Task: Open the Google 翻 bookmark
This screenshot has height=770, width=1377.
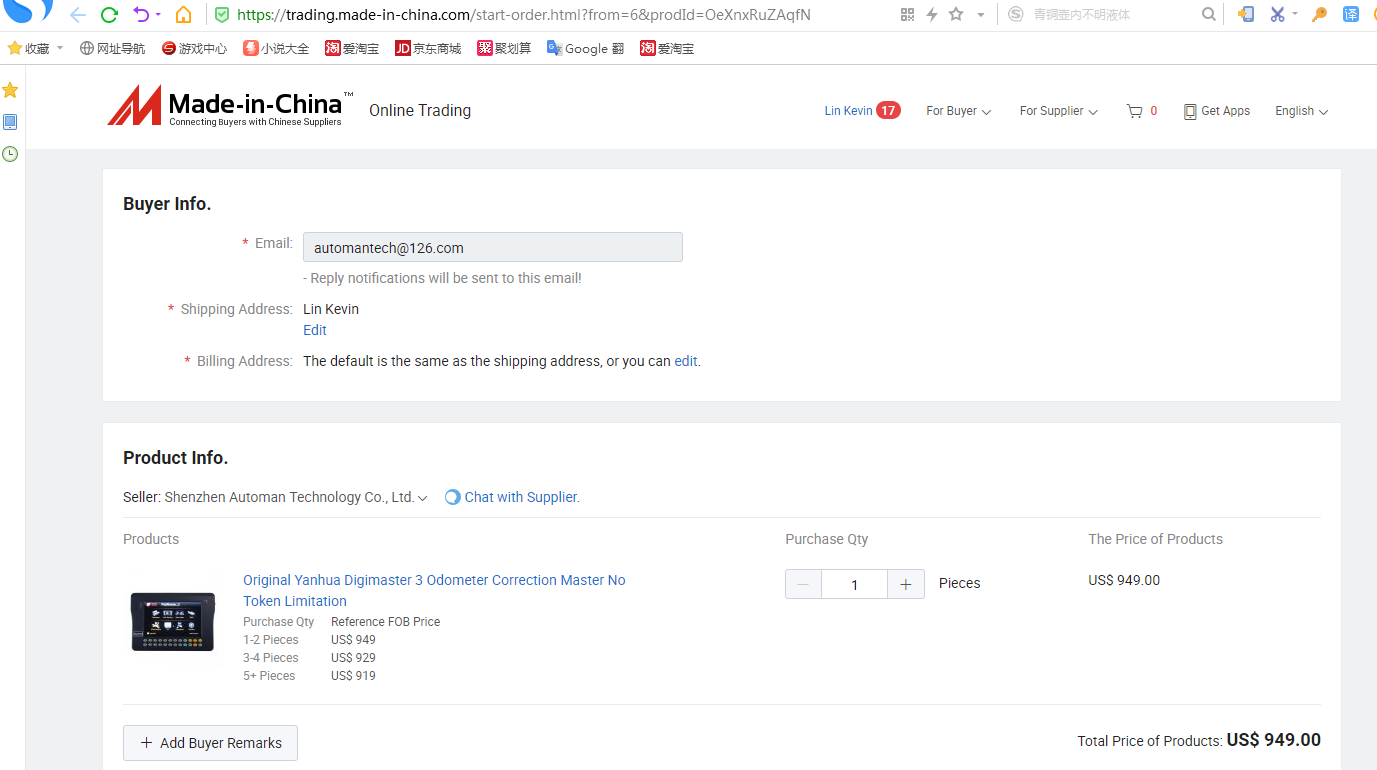Action: coord(585,48)
